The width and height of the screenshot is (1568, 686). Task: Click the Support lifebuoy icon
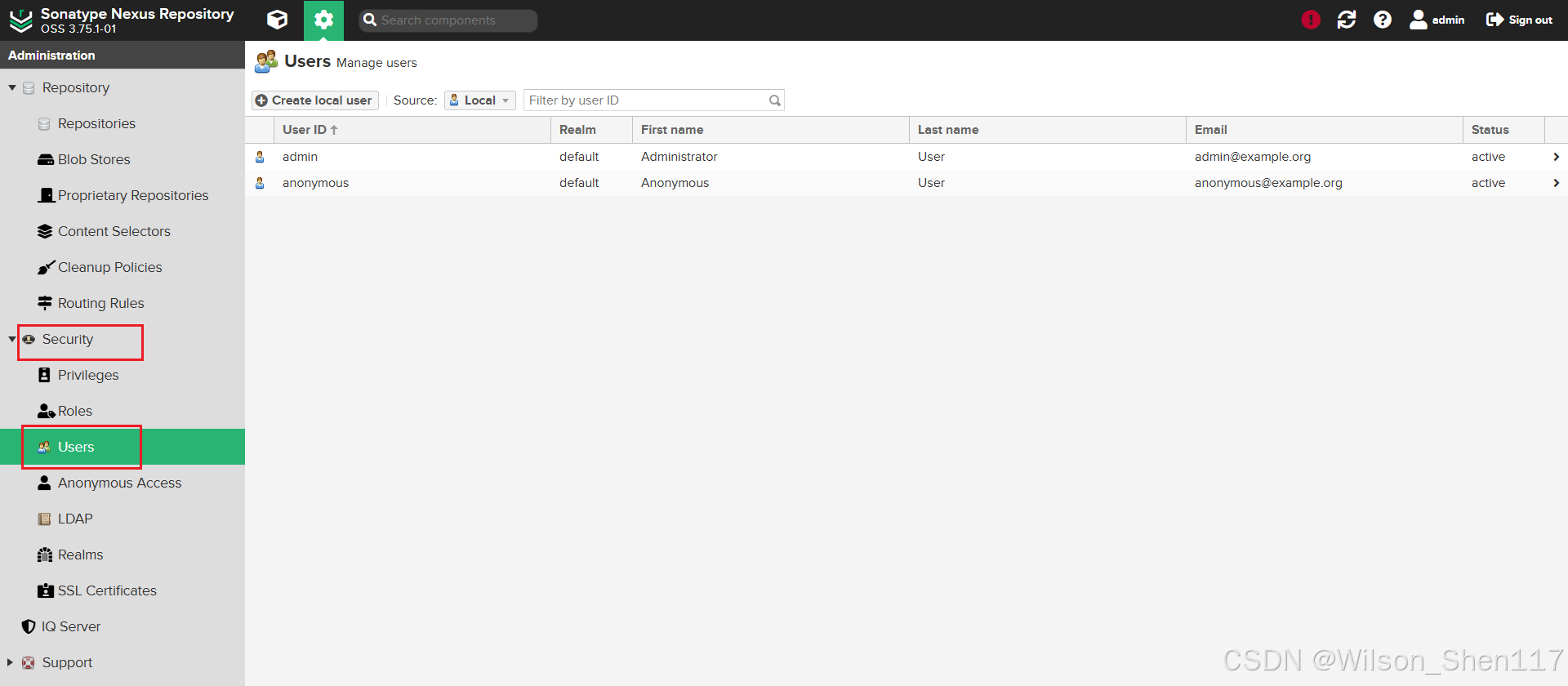[29, 662]
